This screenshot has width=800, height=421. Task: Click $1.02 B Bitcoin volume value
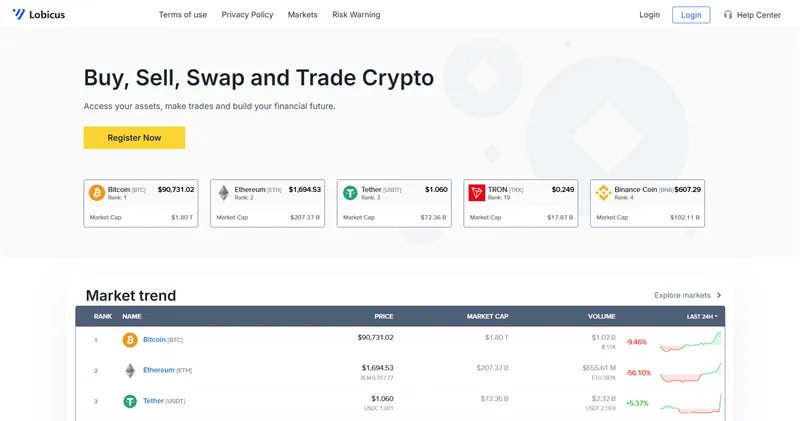coord(604,337)
